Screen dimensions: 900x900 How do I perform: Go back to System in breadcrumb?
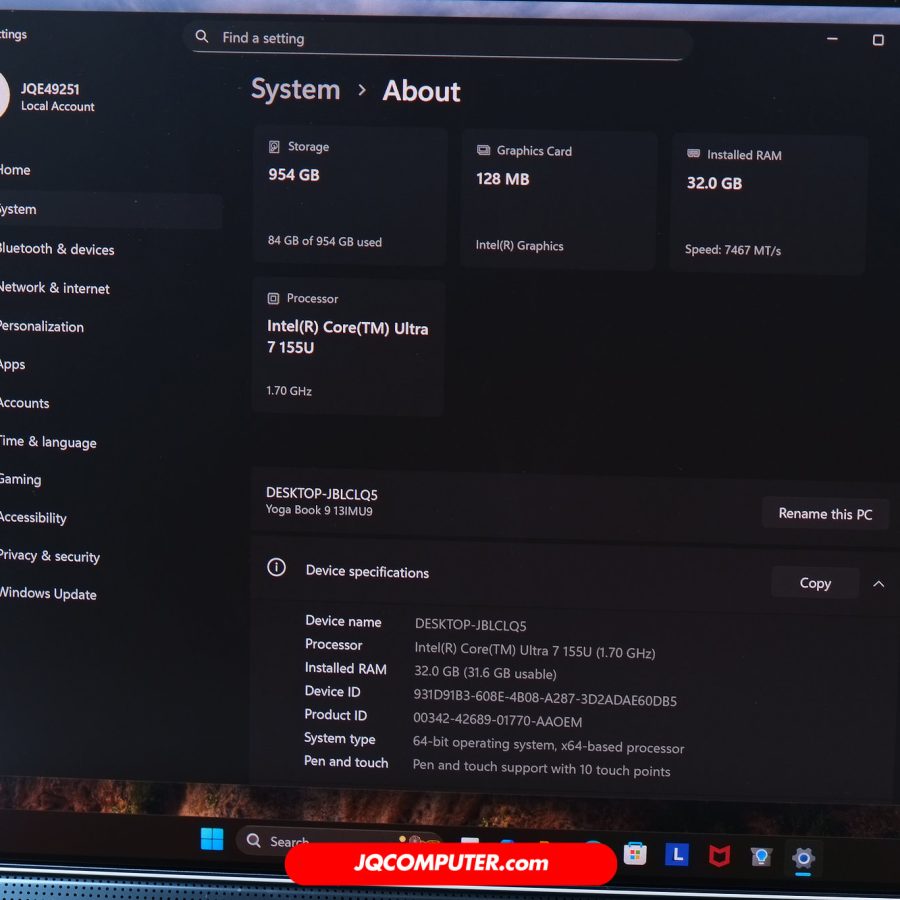pos(296,90)
